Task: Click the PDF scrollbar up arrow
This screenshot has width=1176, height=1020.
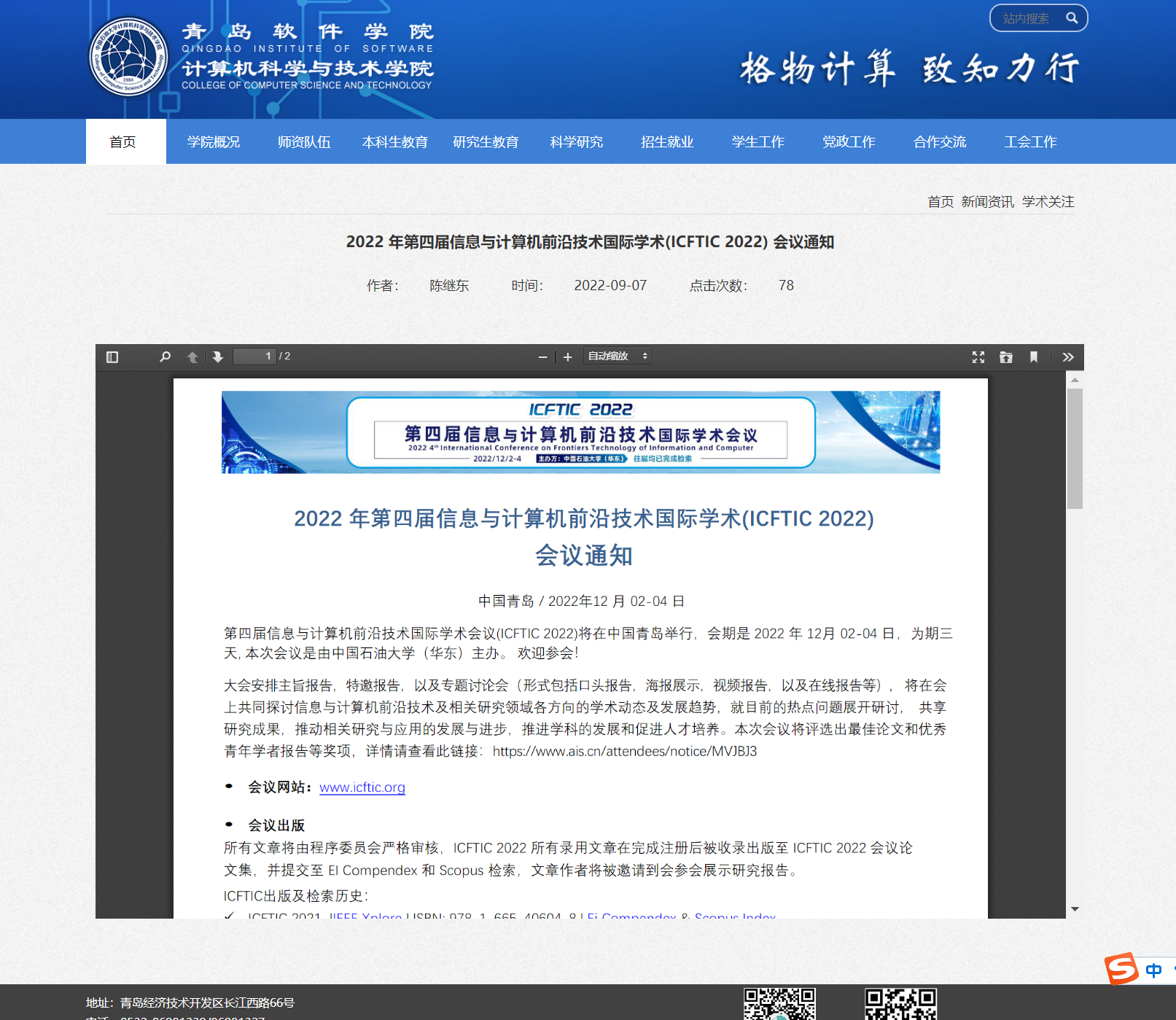Action: click(x=1075, y=380)
